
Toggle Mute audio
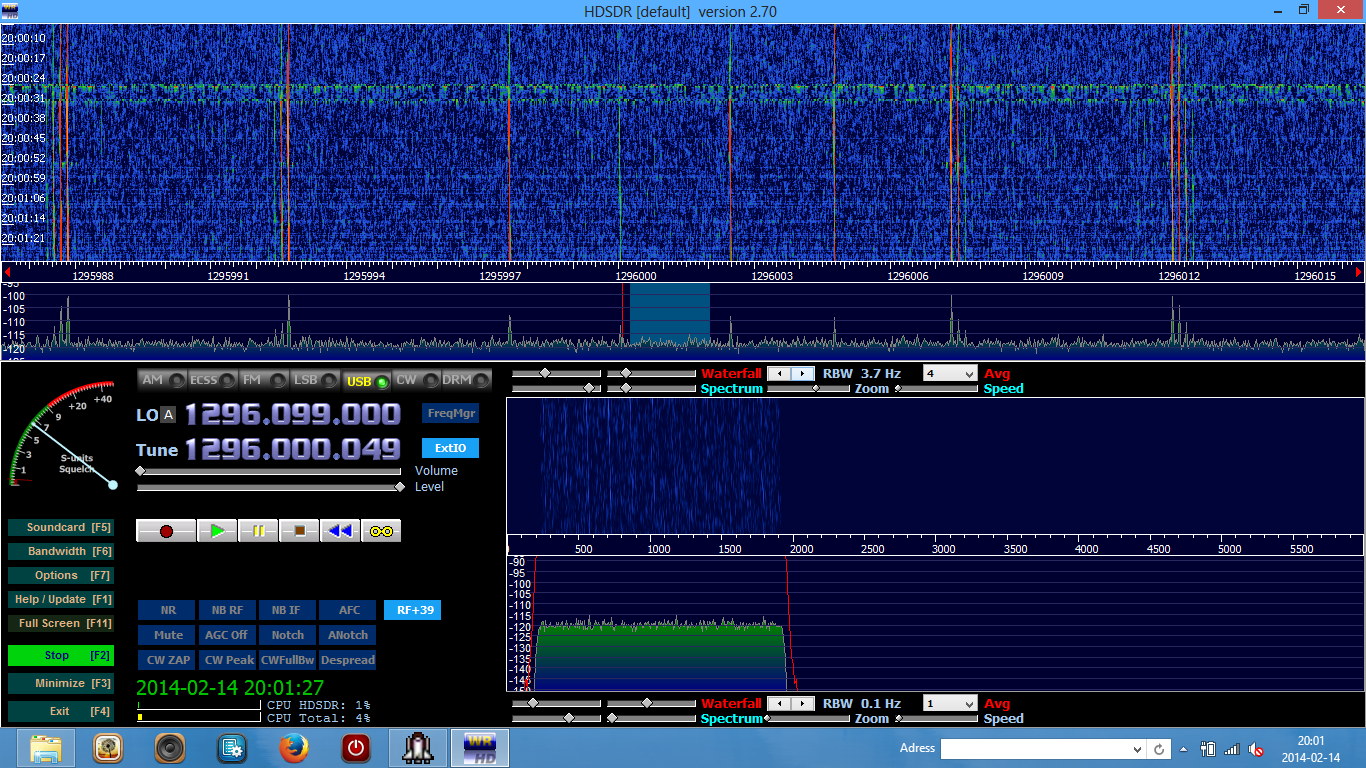click(167, 635)
